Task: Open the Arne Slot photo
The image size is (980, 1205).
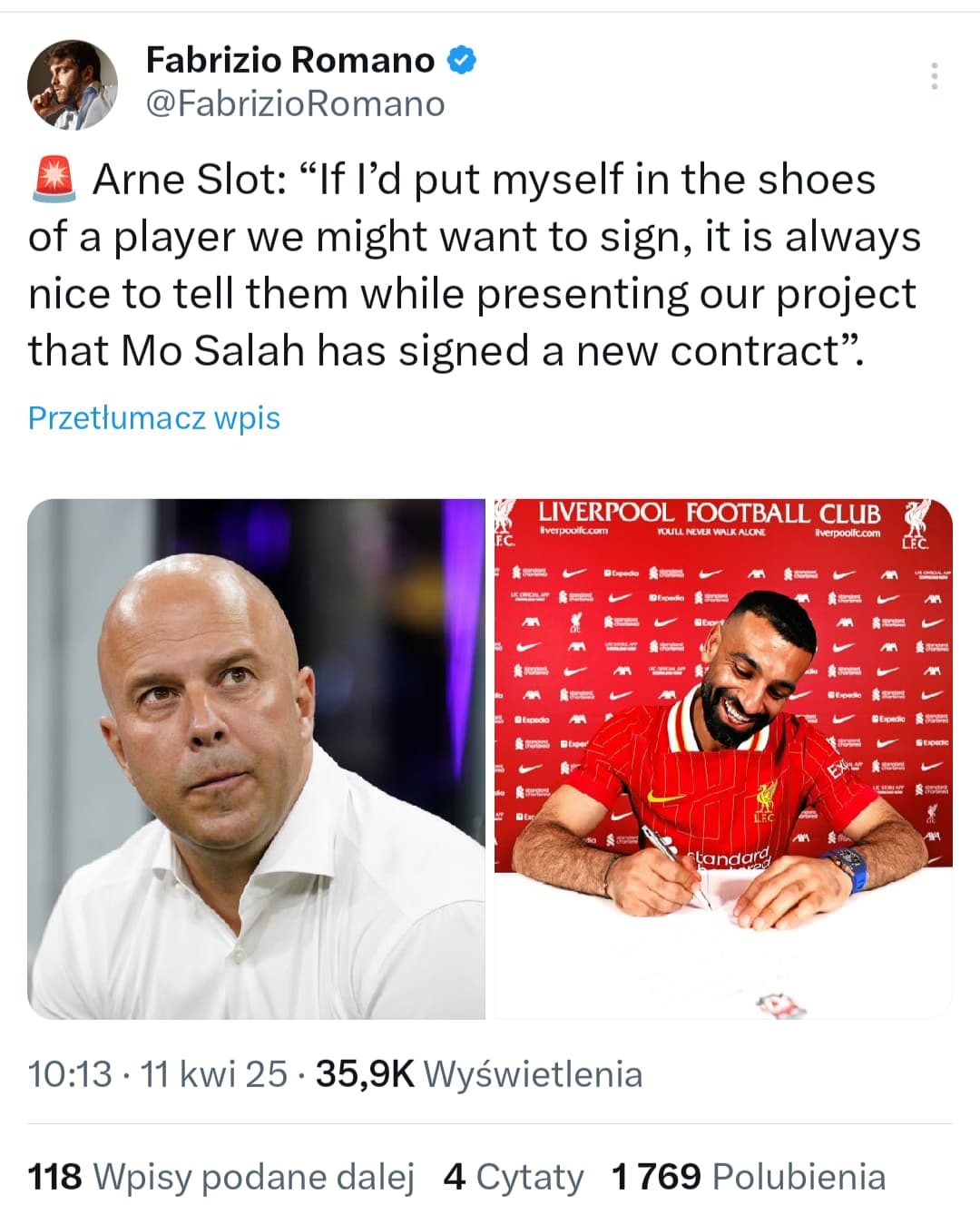Action: click(257, 759)
